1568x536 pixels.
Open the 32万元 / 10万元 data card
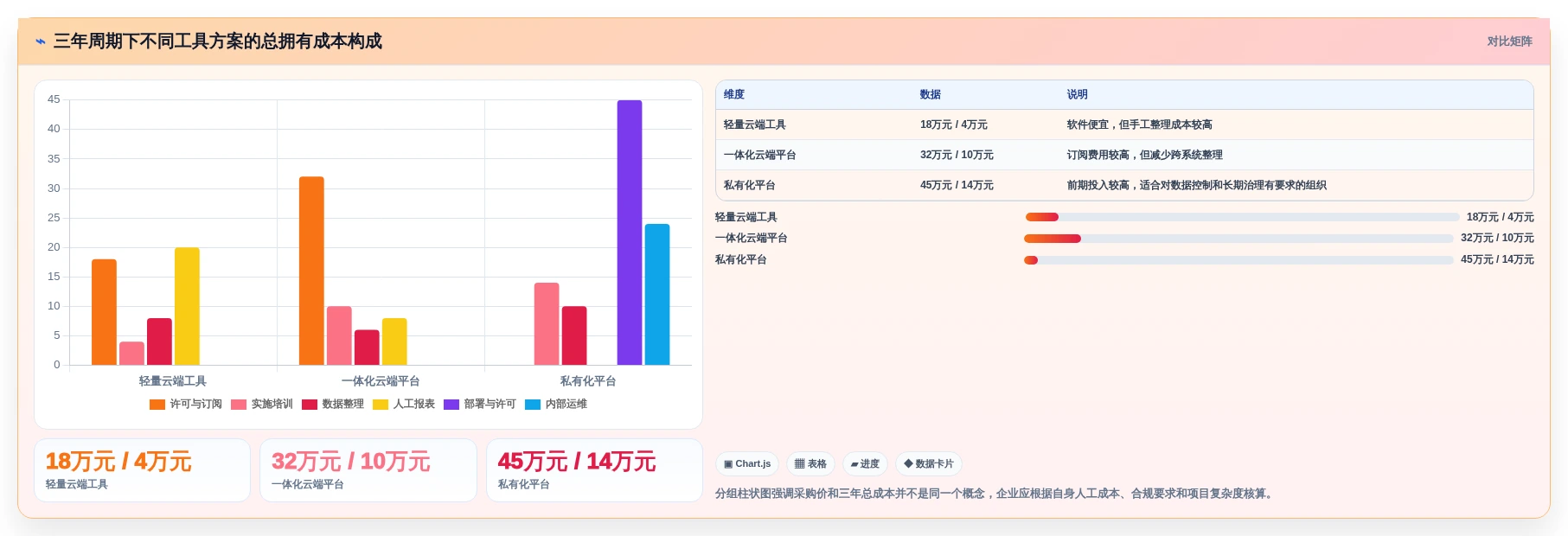tap(368, 470)
